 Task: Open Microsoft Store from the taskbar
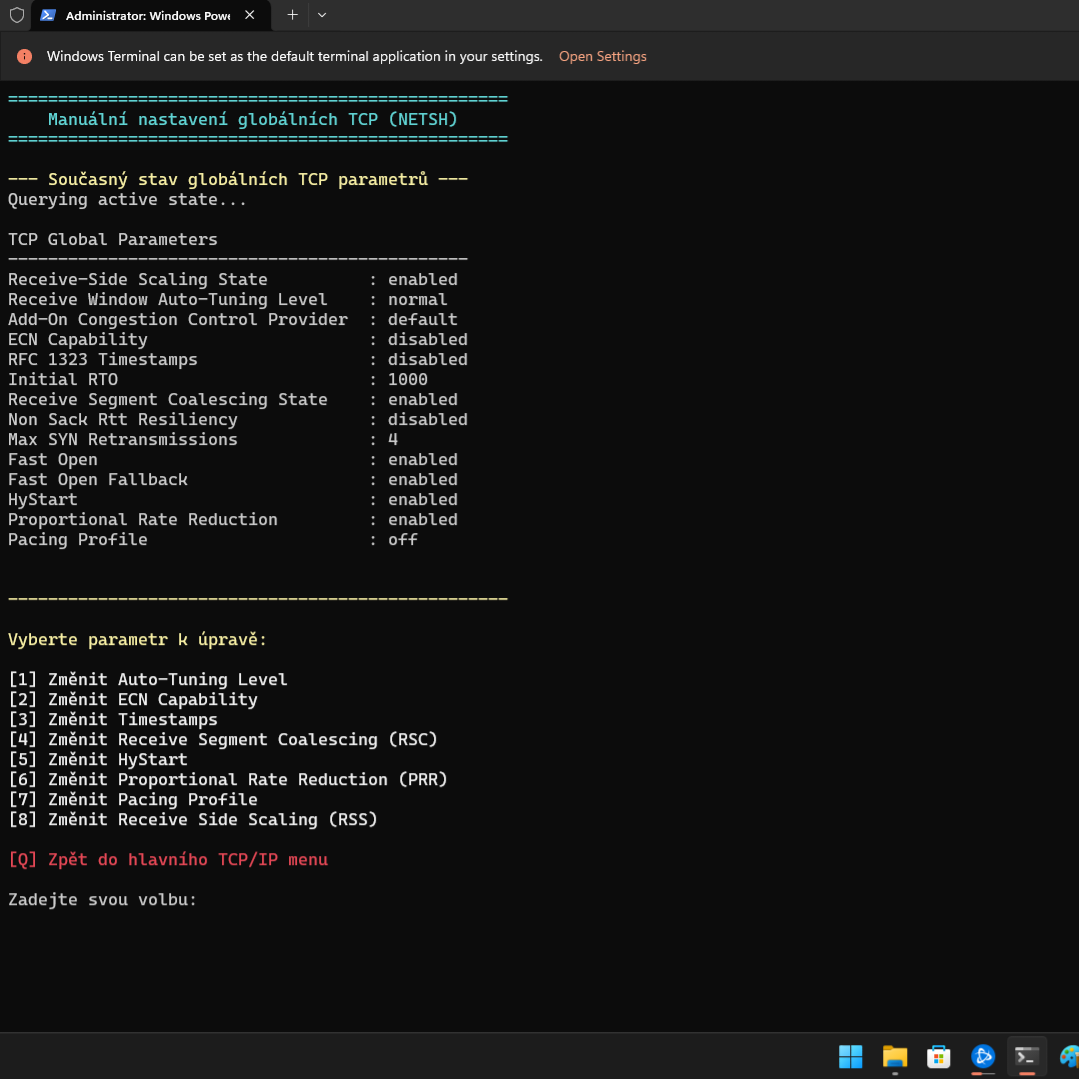coord(938,1056)
